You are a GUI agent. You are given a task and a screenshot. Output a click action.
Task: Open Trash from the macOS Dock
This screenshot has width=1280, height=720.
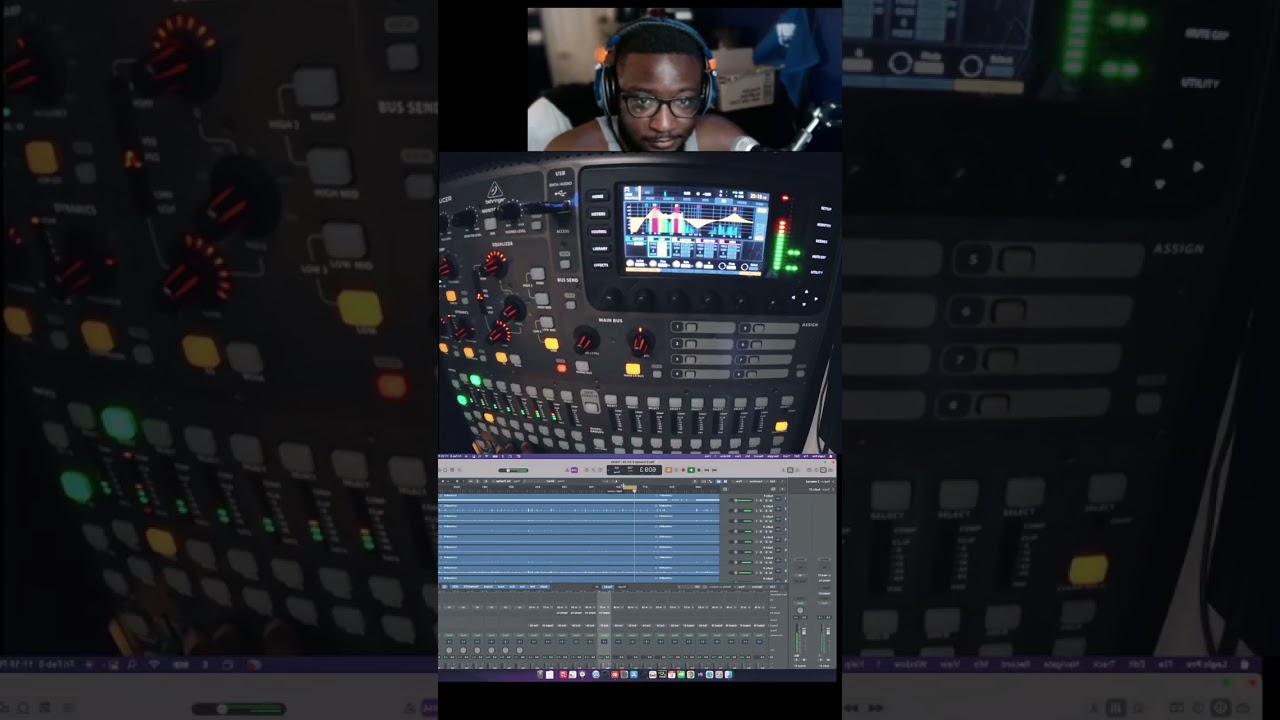(540, 675)
